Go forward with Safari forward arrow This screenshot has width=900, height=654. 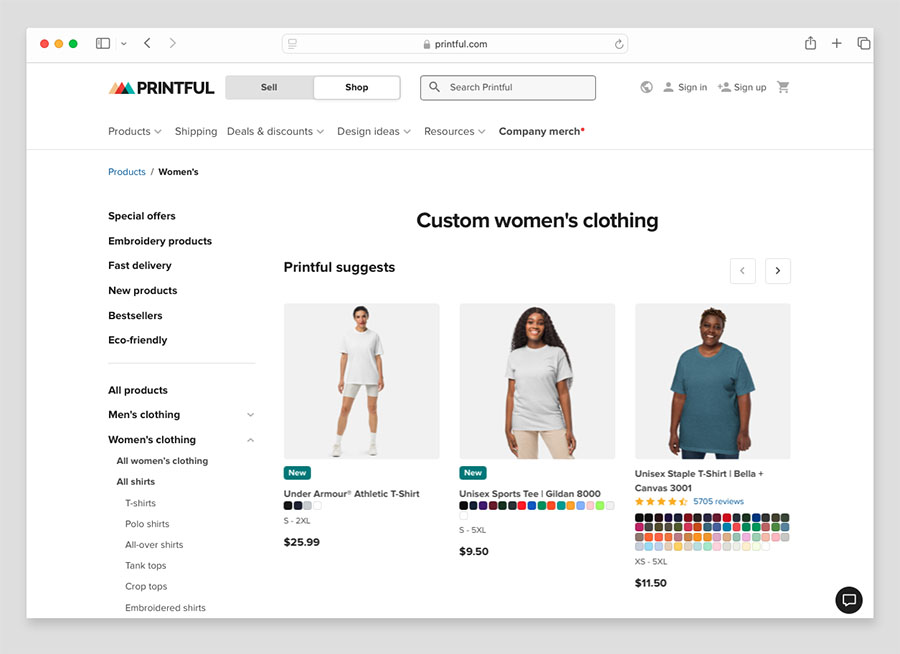click(x=172, y=43)
